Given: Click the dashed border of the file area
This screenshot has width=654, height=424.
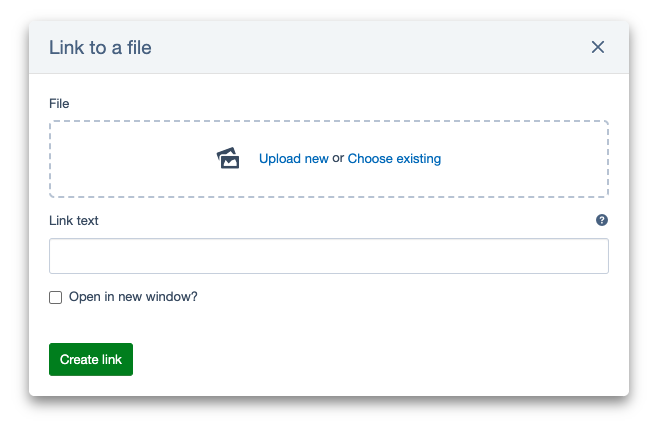Looking at the screenshot, I should [328, 122].
